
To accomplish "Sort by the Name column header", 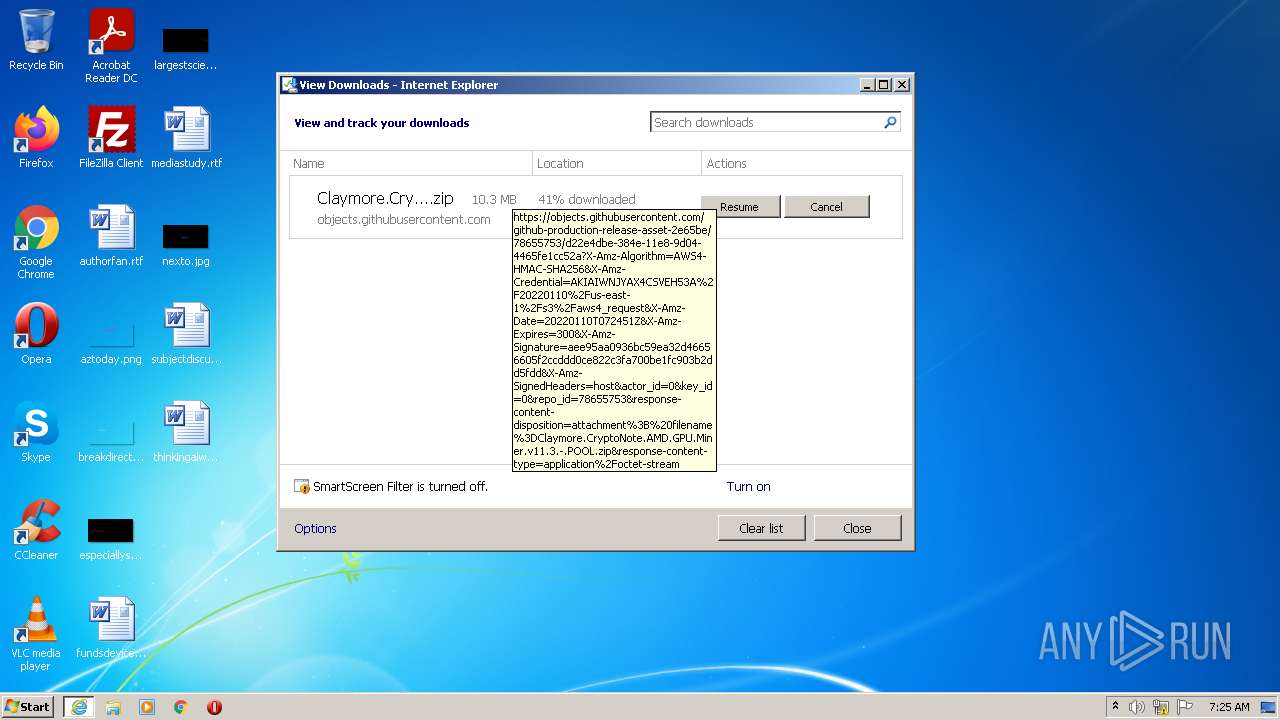I will (411, 163).
